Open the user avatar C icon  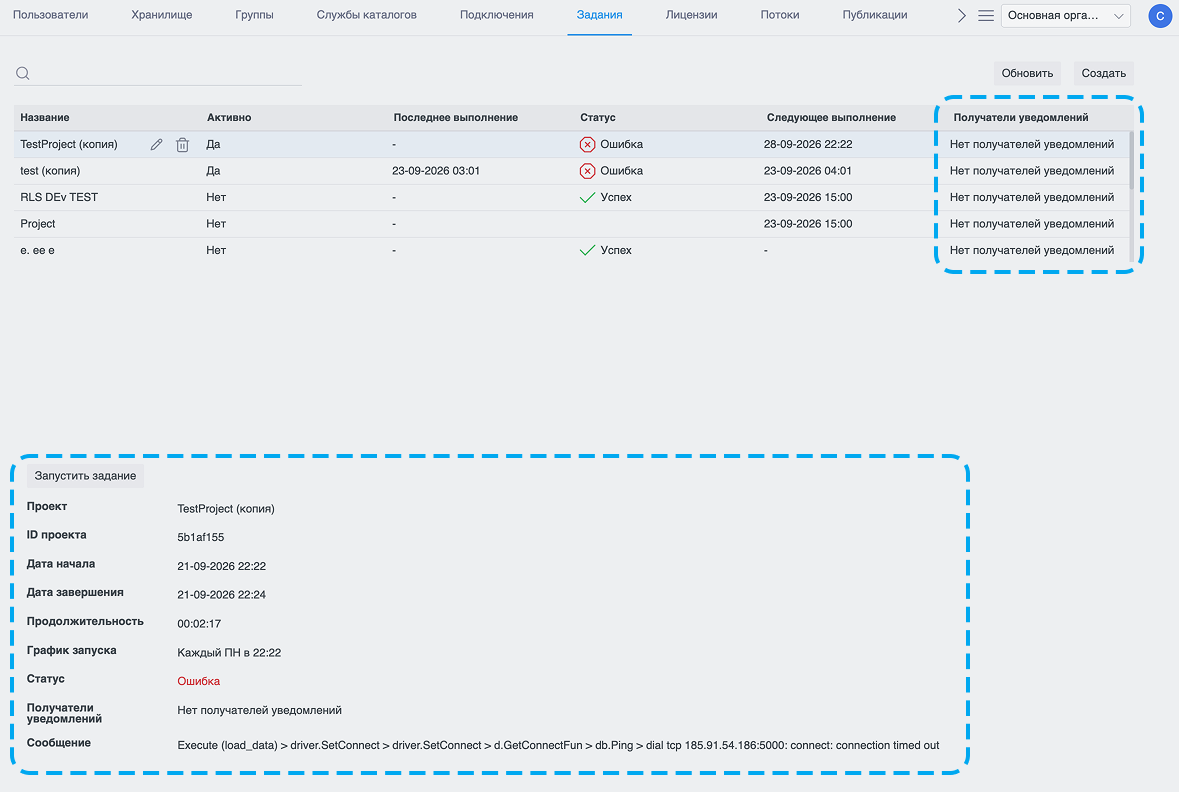click(1160, 16)
